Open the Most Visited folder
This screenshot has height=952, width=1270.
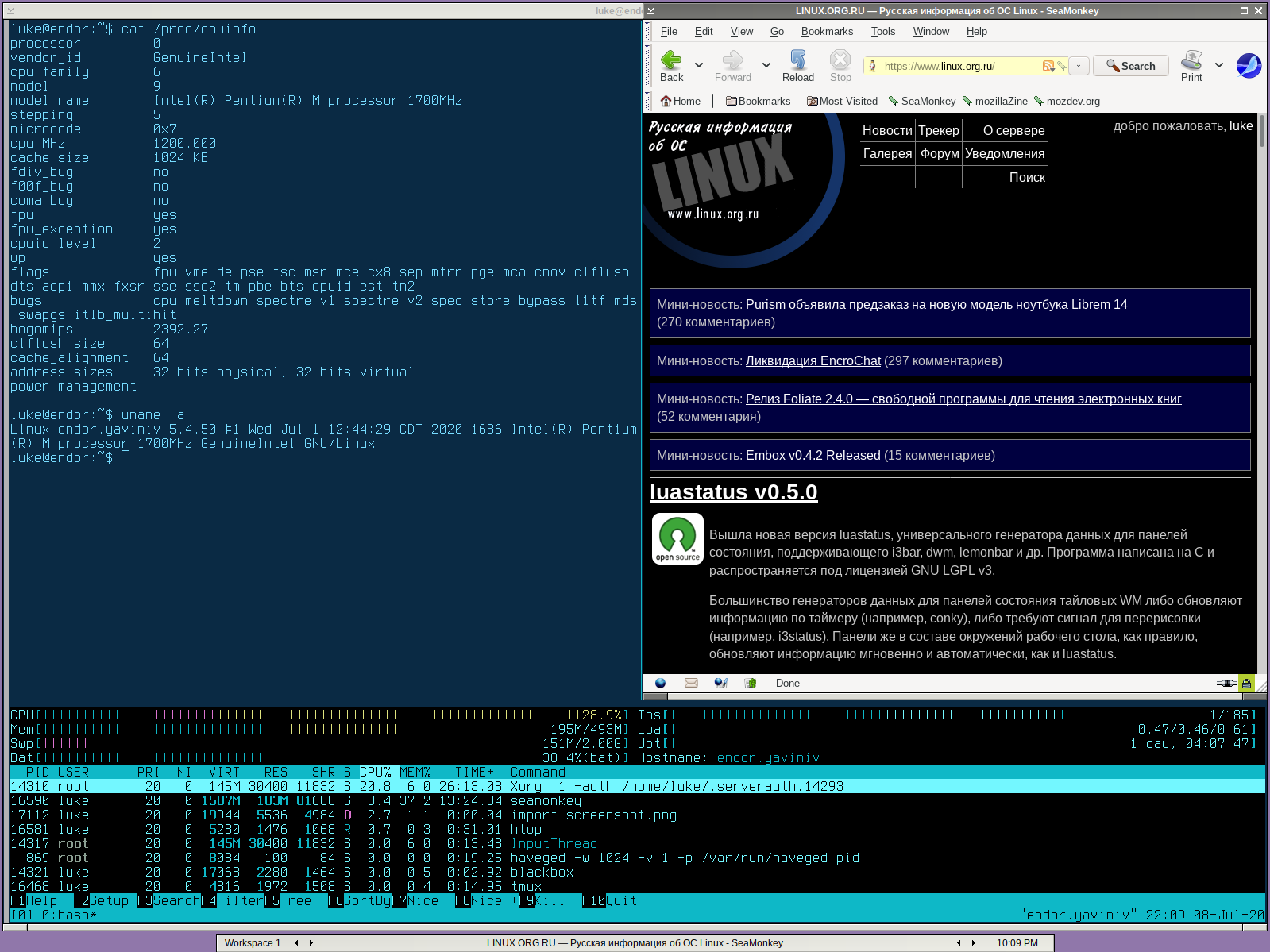tap(842, 101)
